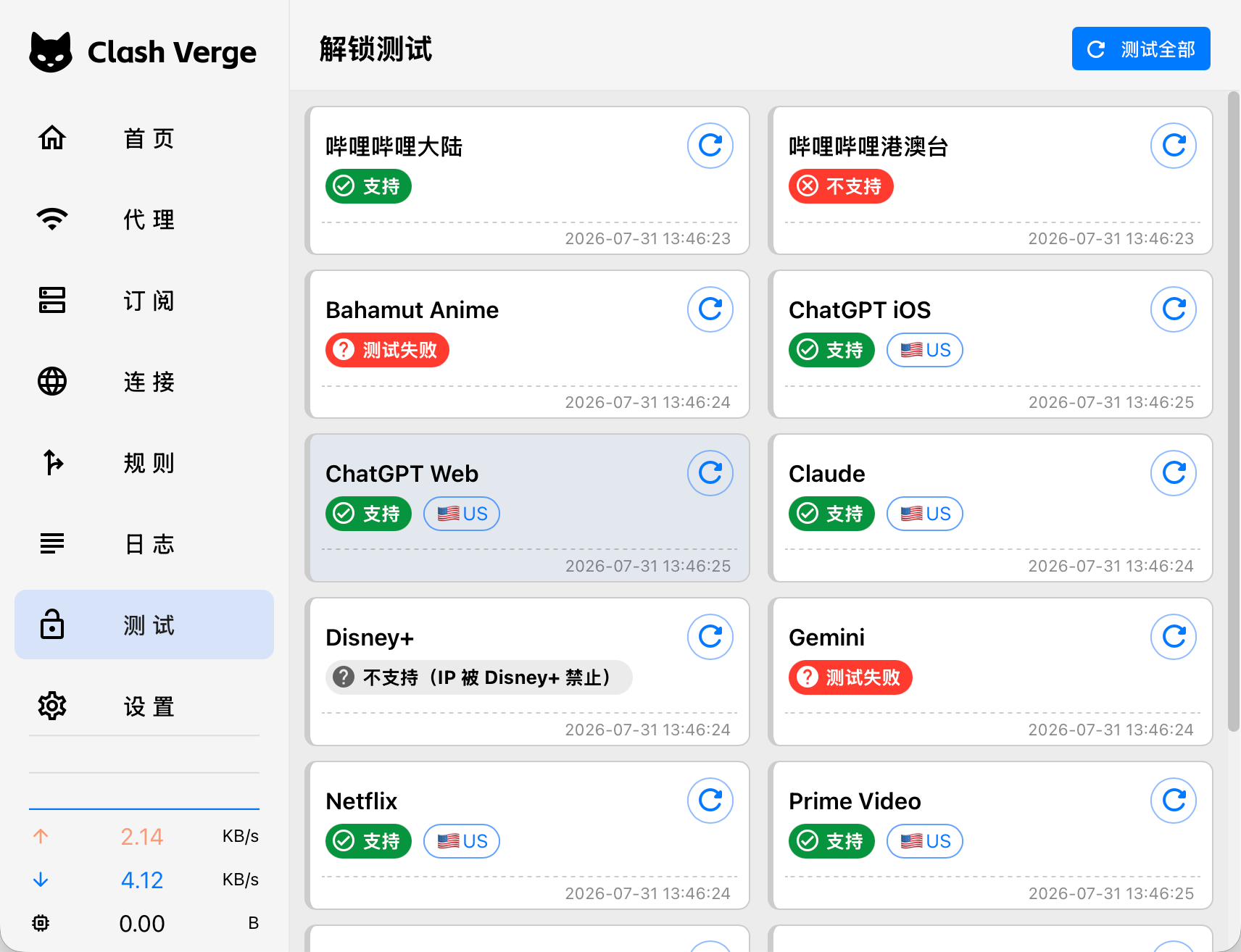The width and height of the screenshot is (1241, 952).
Task: Refresh the Prime Video test
Action: tap(1174, 801)
